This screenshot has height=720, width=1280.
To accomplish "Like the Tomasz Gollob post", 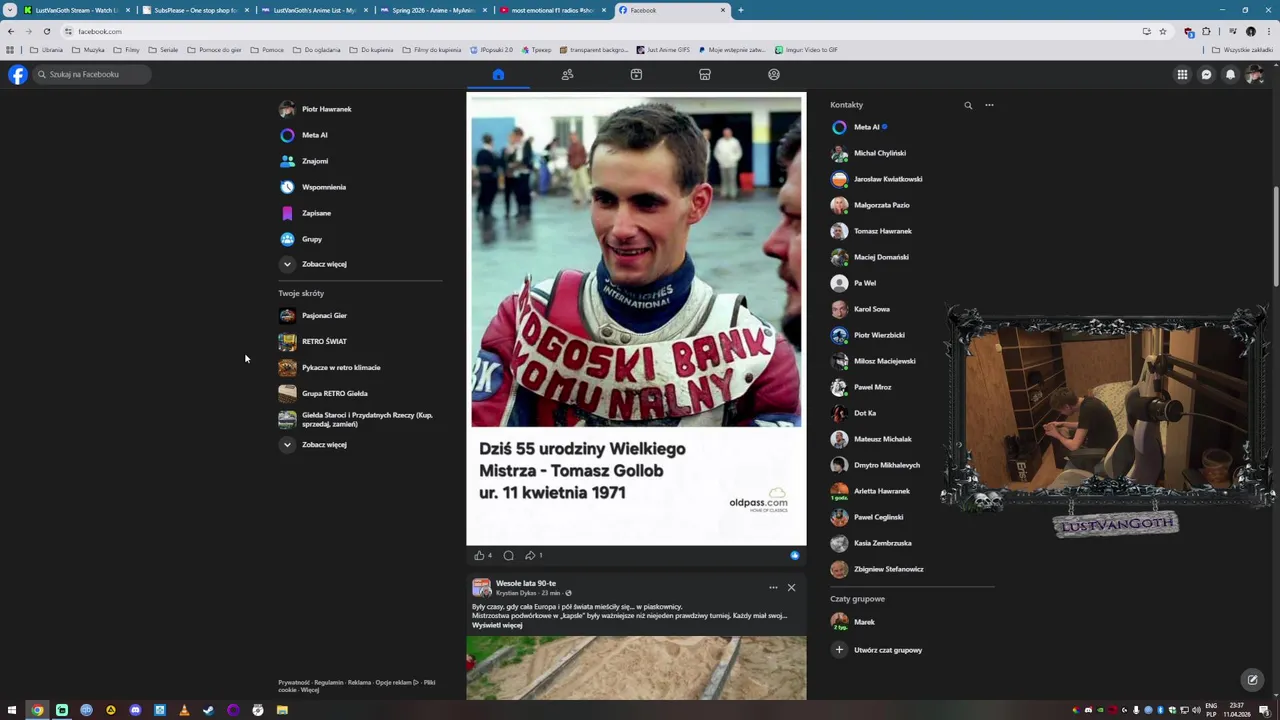I will 479,555.
